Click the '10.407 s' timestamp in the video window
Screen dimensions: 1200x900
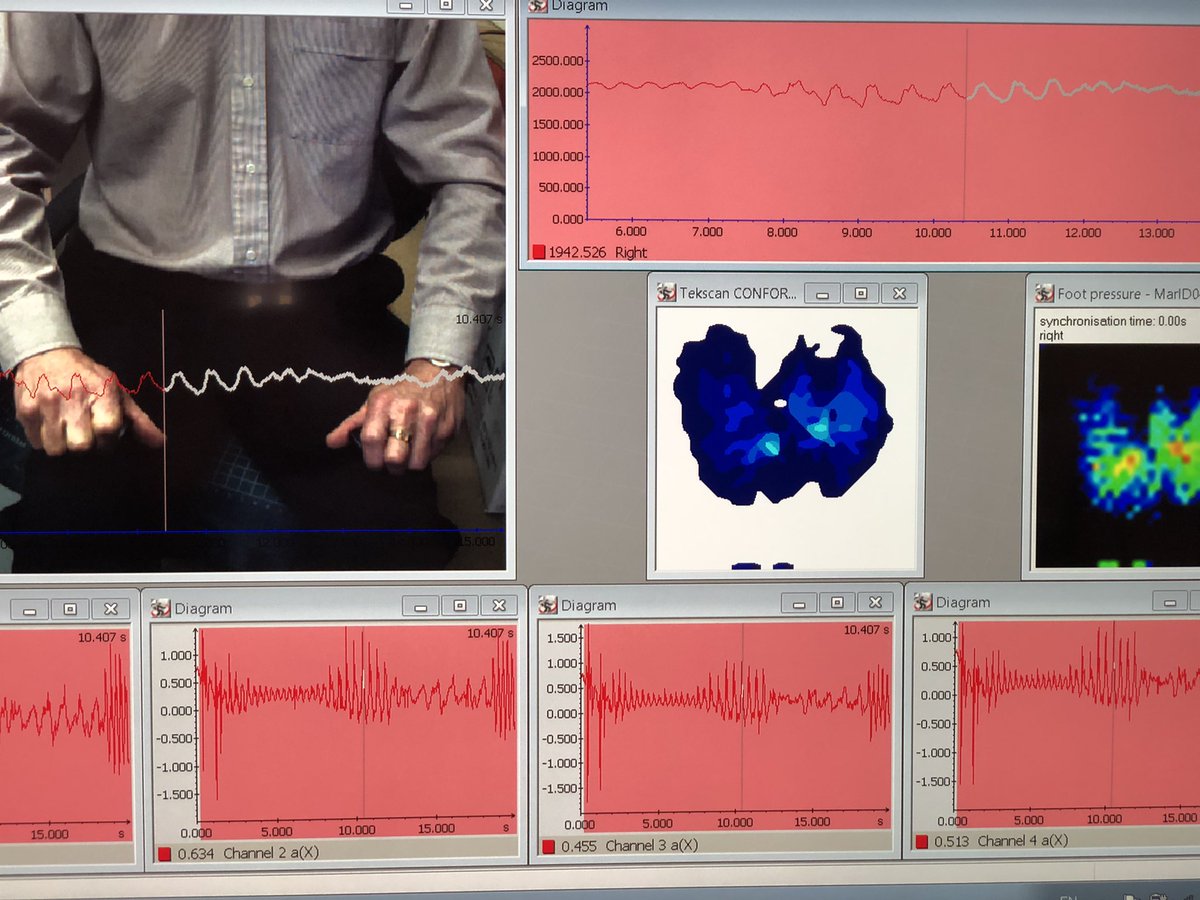tap(479, 319)
